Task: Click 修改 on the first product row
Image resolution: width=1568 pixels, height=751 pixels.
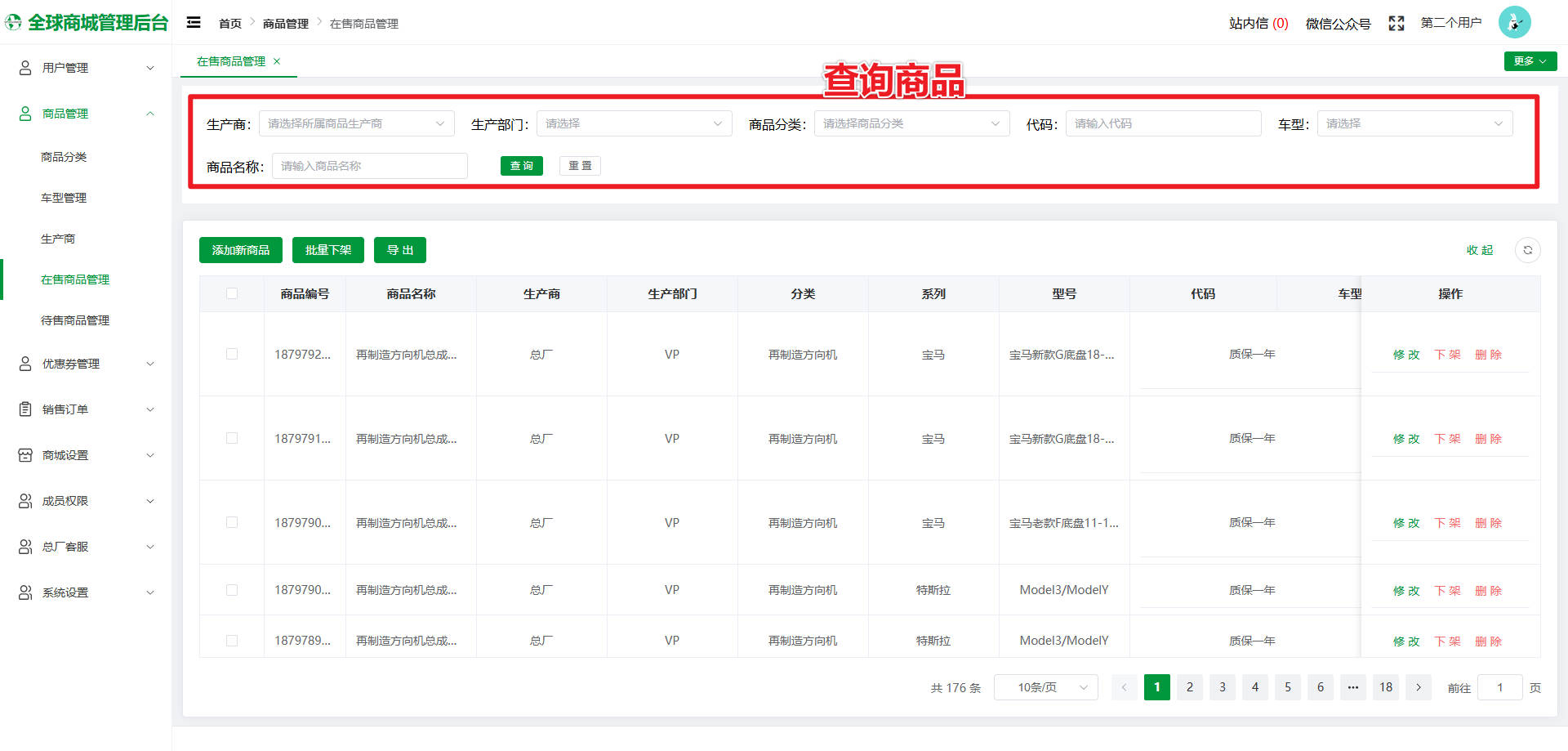Action: coord(1405,354)
